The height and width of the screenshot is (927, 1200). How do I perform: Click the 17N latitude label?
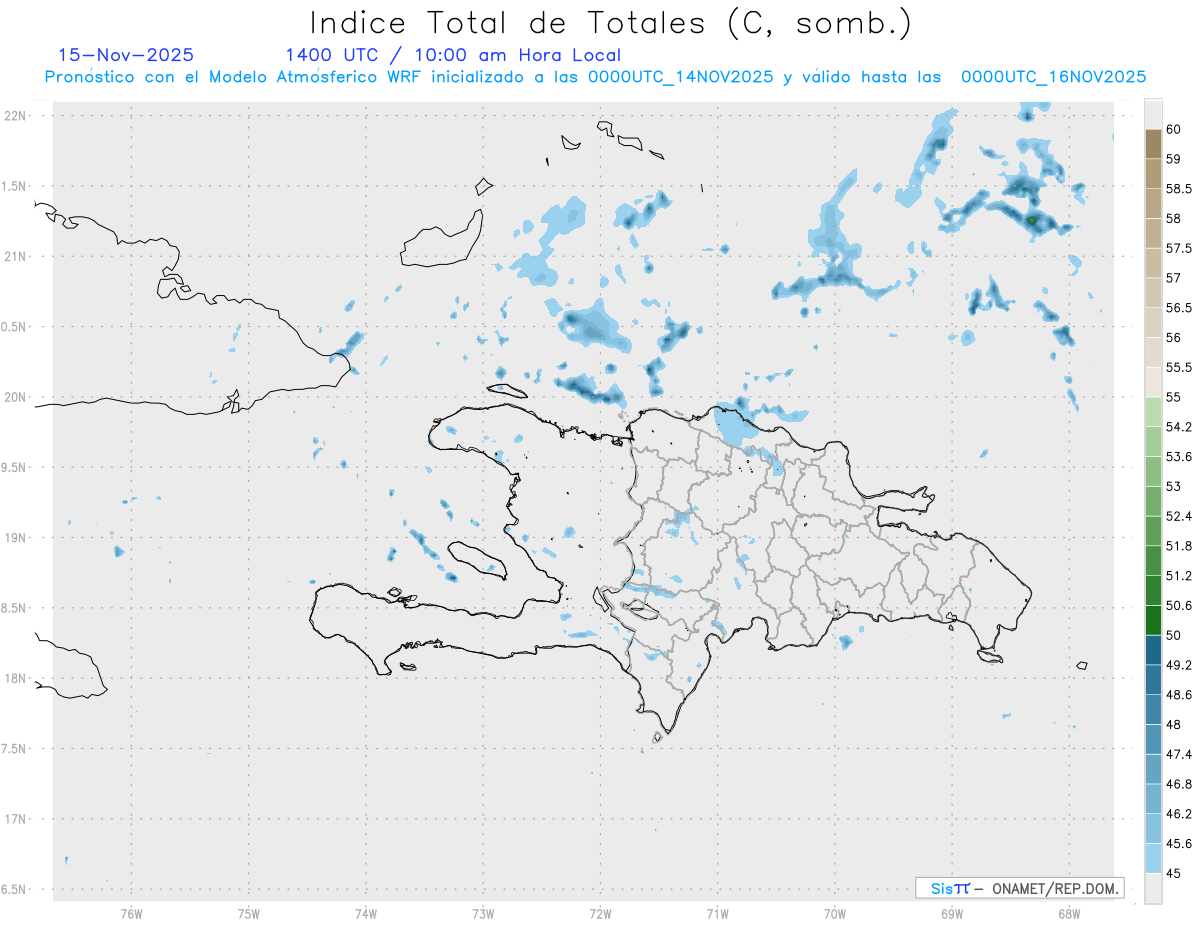14,819
